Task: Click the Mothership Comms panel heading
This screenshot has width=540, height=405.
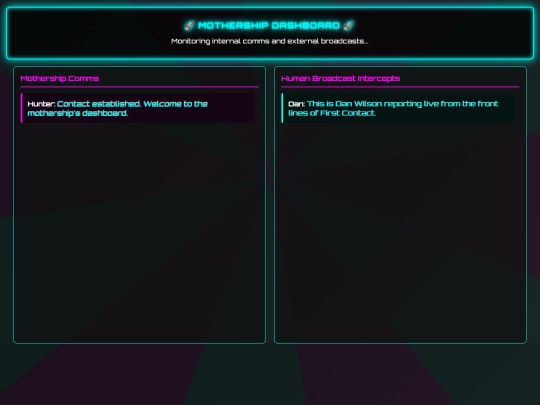Action: pos(60,79)
